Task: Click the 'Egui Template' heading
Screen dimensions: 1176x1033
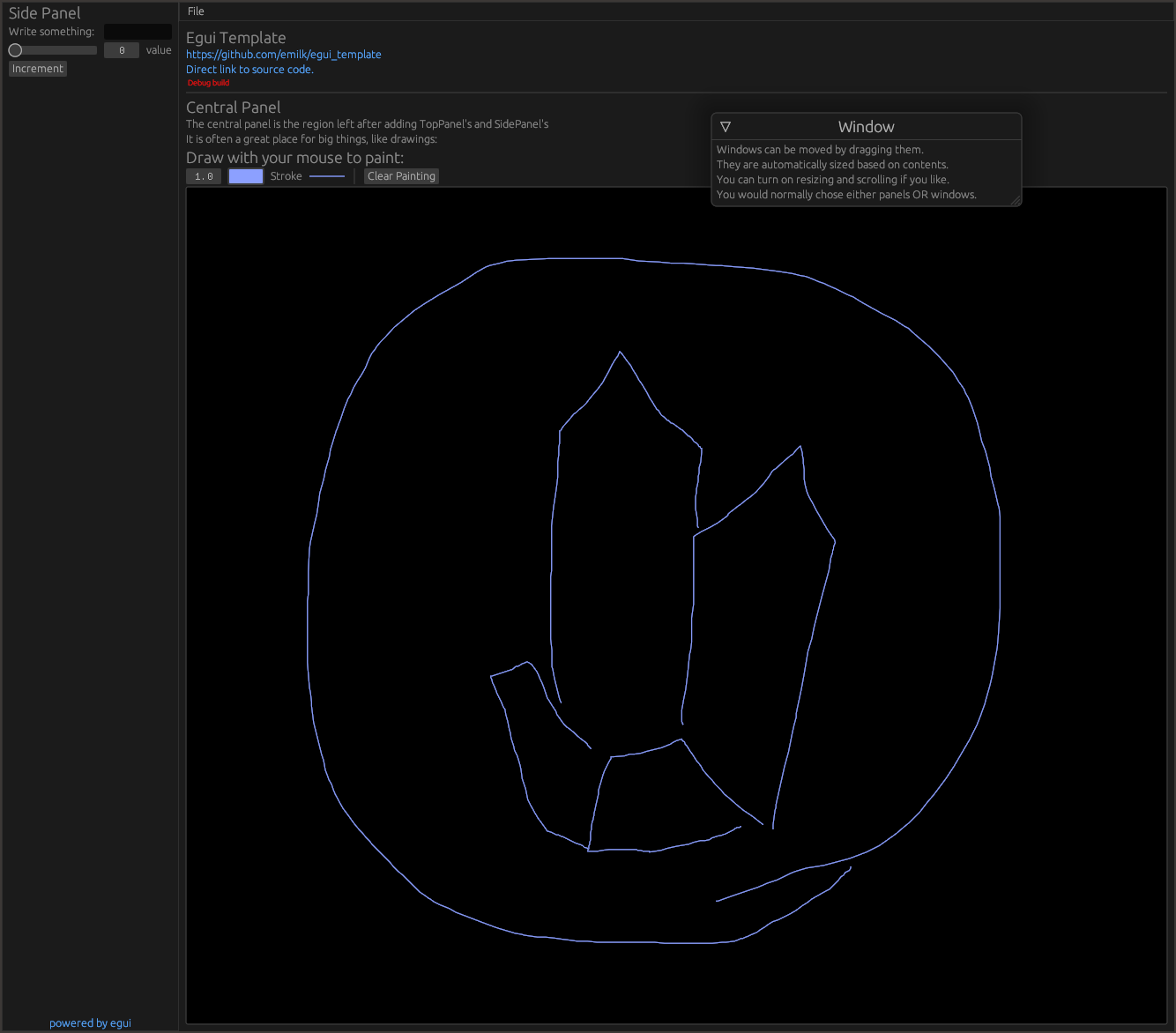Action: 236,38
